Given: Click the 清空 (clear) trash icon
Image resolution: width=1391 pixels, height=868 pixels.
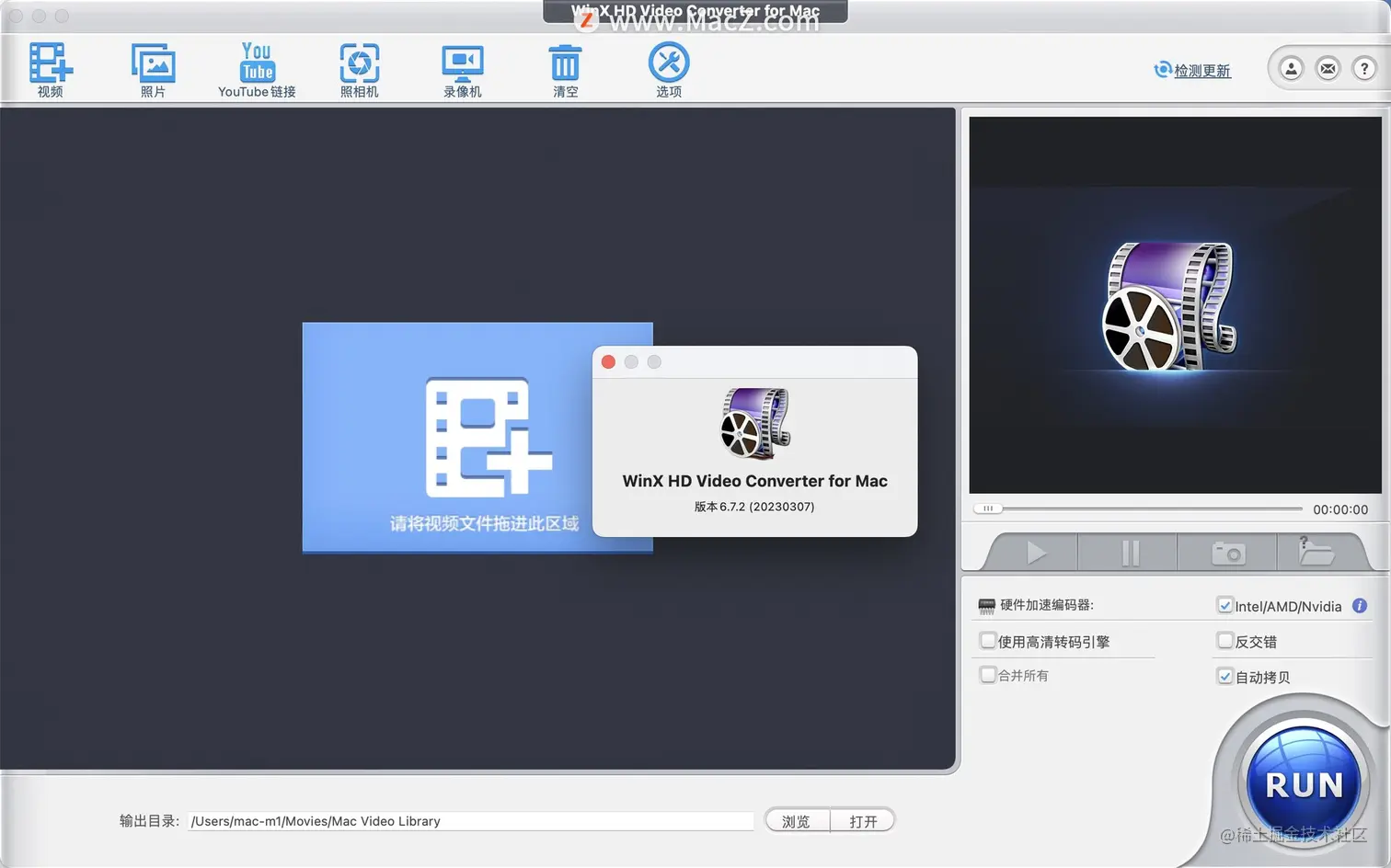Looking at the screenshot, I should pyautogui.click(x=565, y=69).
